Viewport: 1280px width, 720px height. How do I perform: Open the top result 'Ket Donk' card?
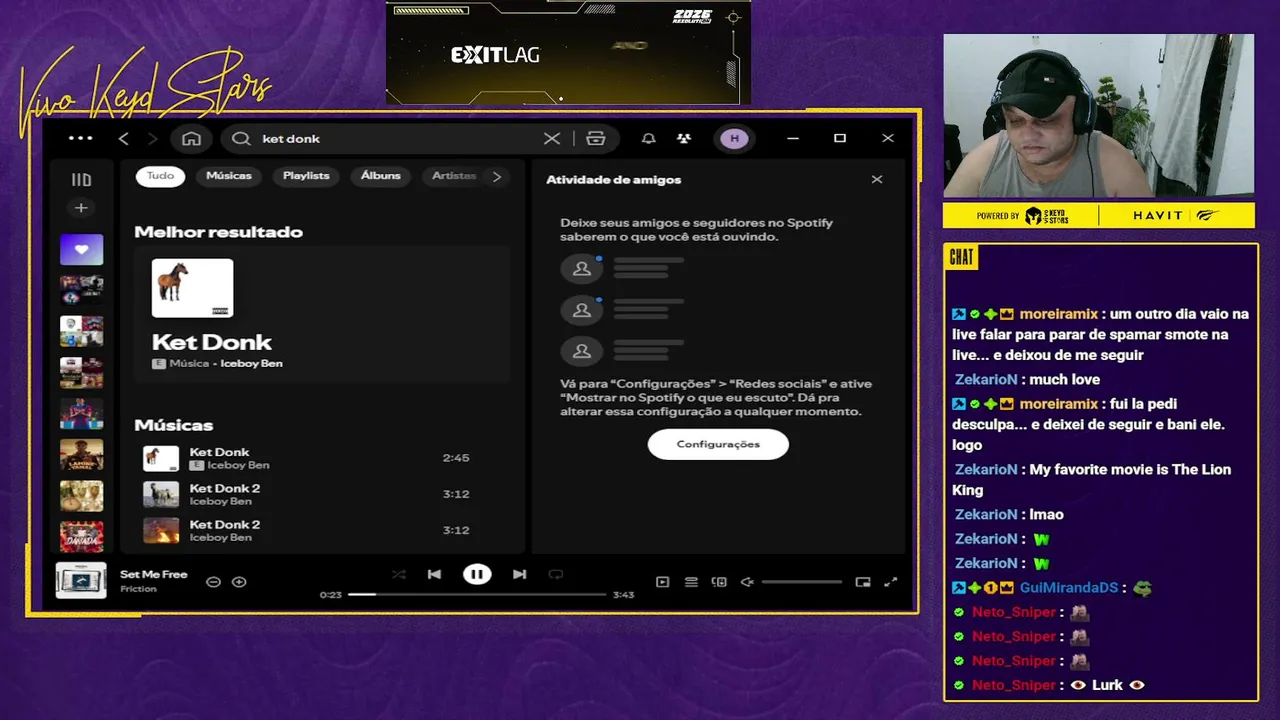click(x=322, y=314)
